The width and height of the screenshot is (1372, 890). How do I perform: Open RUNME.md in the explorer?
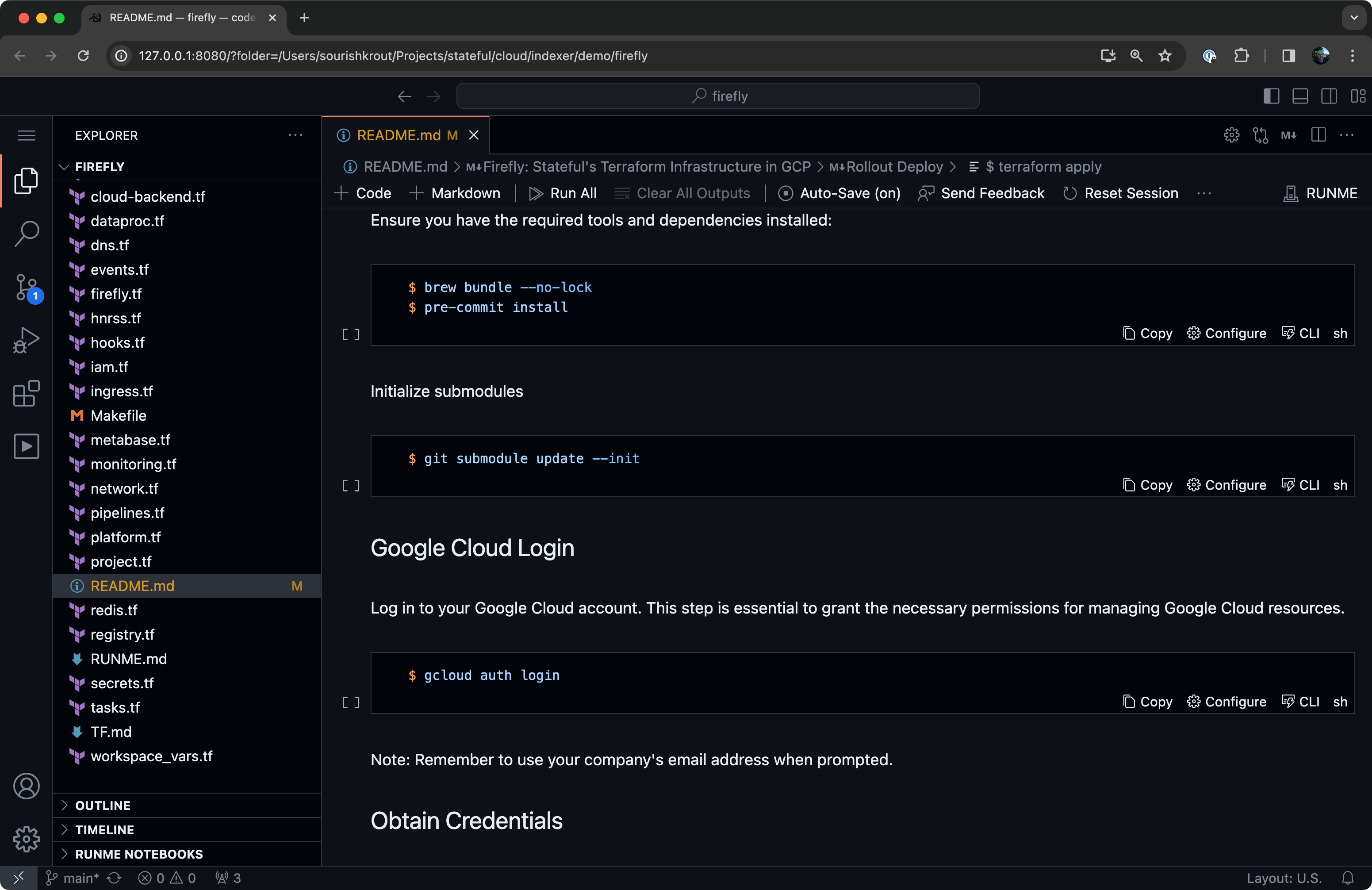(187, 659)
